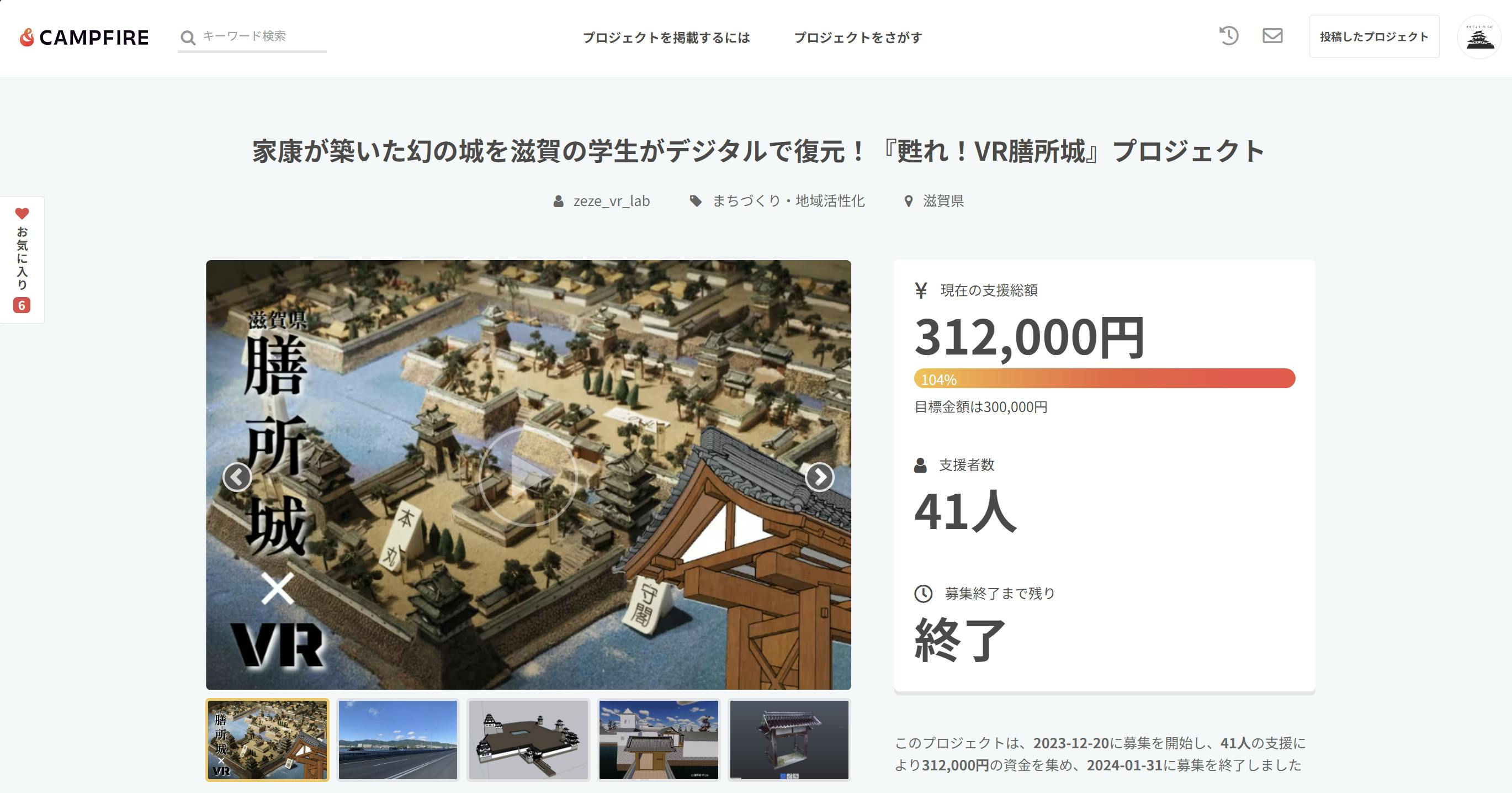The width and height of the screenshot is (1512, 793).
Task: Open the messages envelope icon
Action: 1272,36
